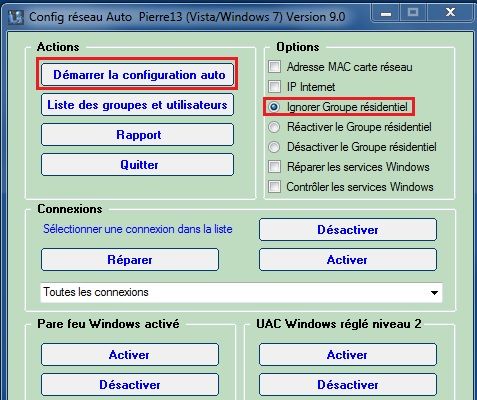Screen dimensions: 477x400
Task: Click Désactiver in Connexions section
Action: click(x=348, y=229)
